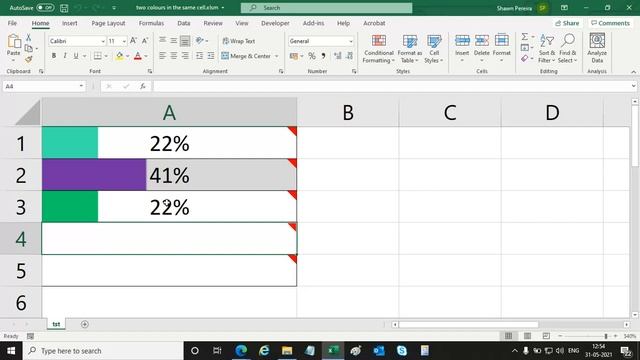The image size is (640, 360).
Task: Click the Wrap Text button
Action: (x=239, y=41)
